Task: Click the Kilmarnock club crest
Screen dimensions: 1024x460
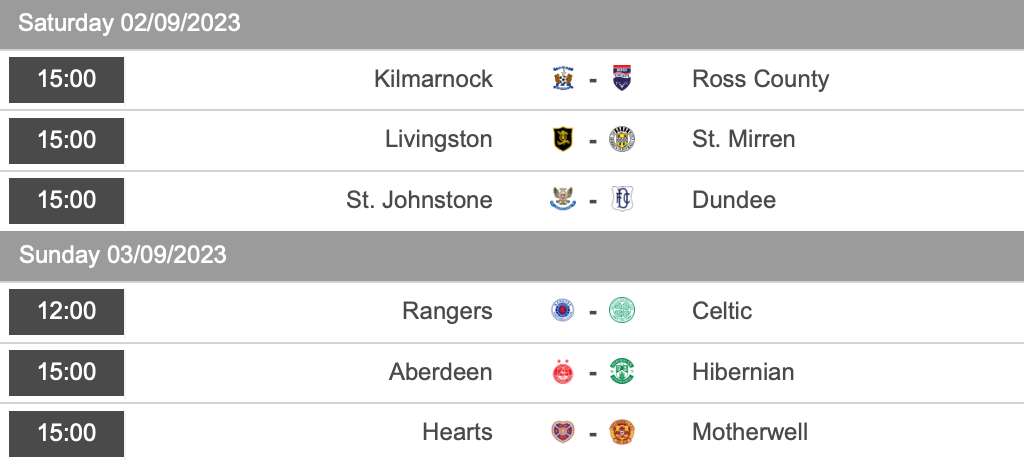Action: pos(563,79)
